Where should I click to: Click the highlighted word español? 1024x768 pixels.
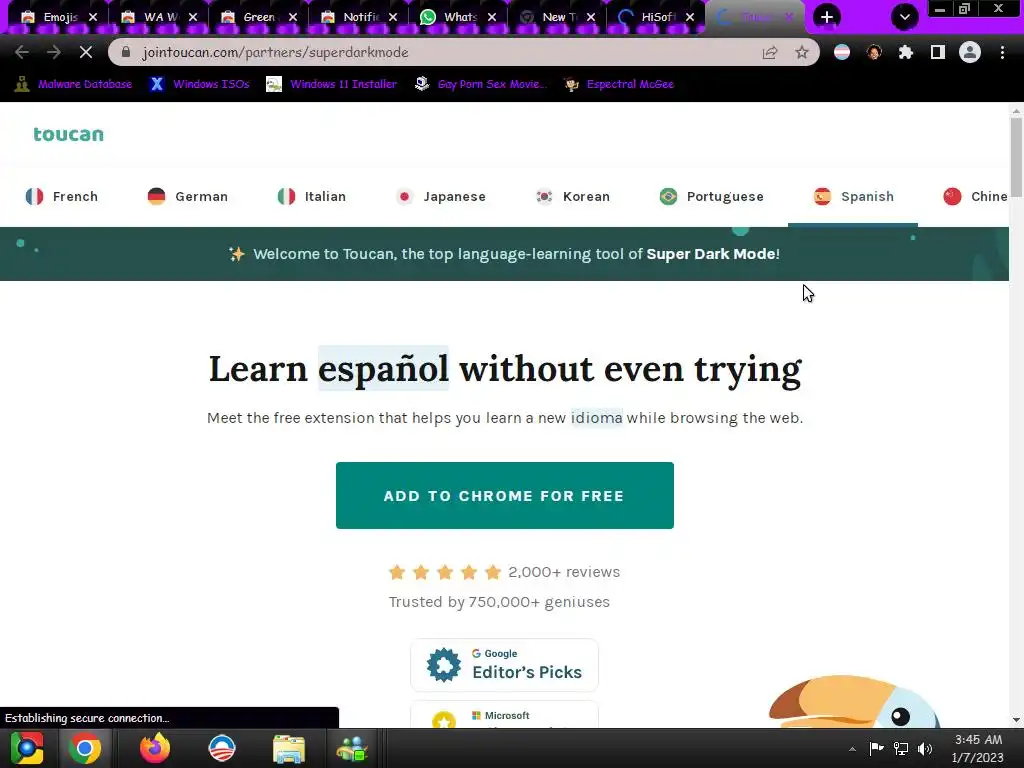(x=383, y=368)
